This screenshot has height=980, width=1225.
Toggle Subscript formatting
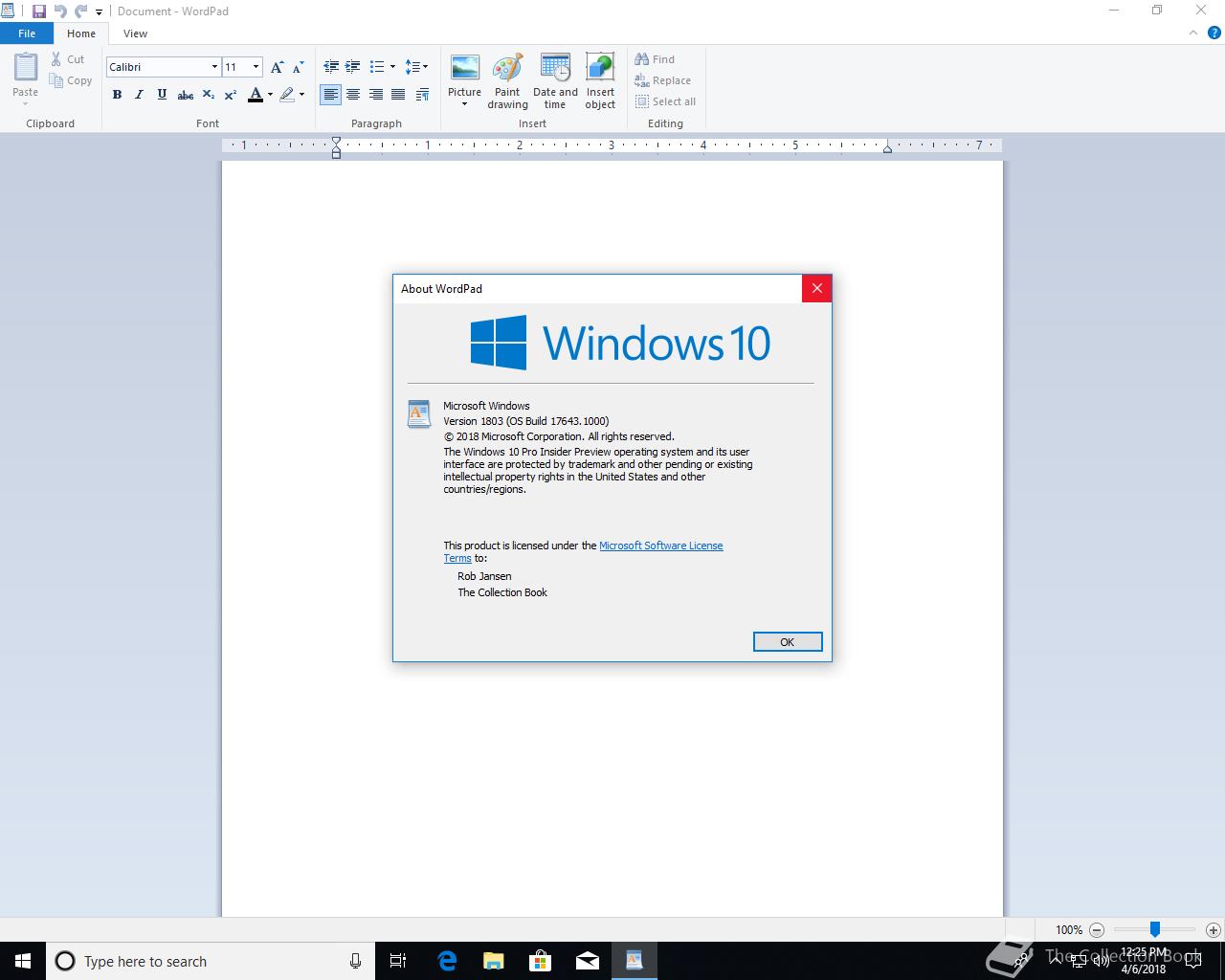pyautogui.click(x=208, y=95)
